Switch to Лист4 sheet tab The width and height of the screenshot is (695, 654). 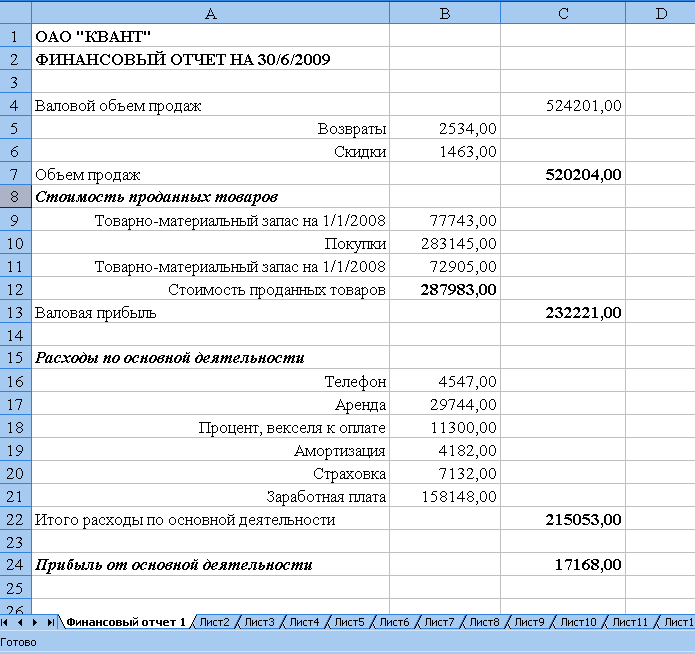(x=304, y=623)
